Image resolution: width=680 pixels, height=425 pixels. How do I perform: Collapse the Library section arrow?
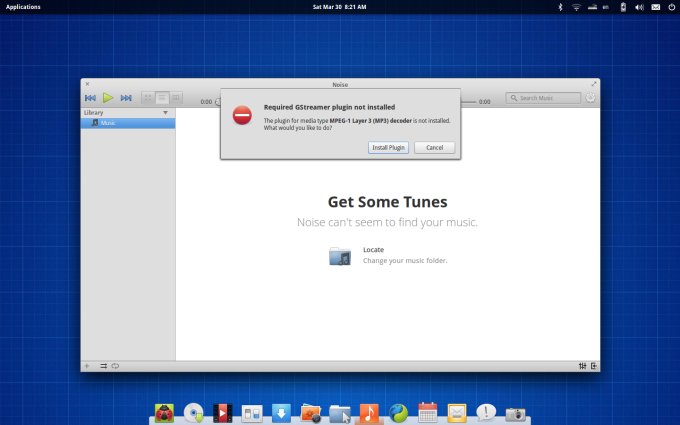pos(165,113)
